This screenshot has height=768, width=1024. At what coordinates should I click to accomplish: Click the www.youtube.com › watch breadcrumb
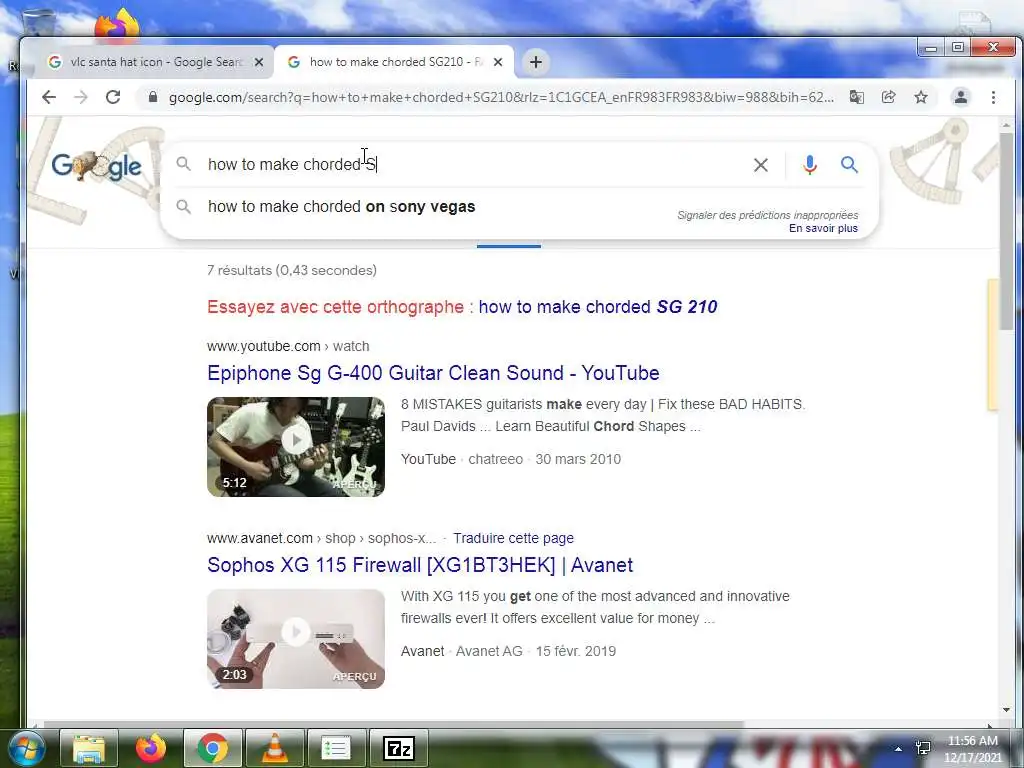pos(288,346)
